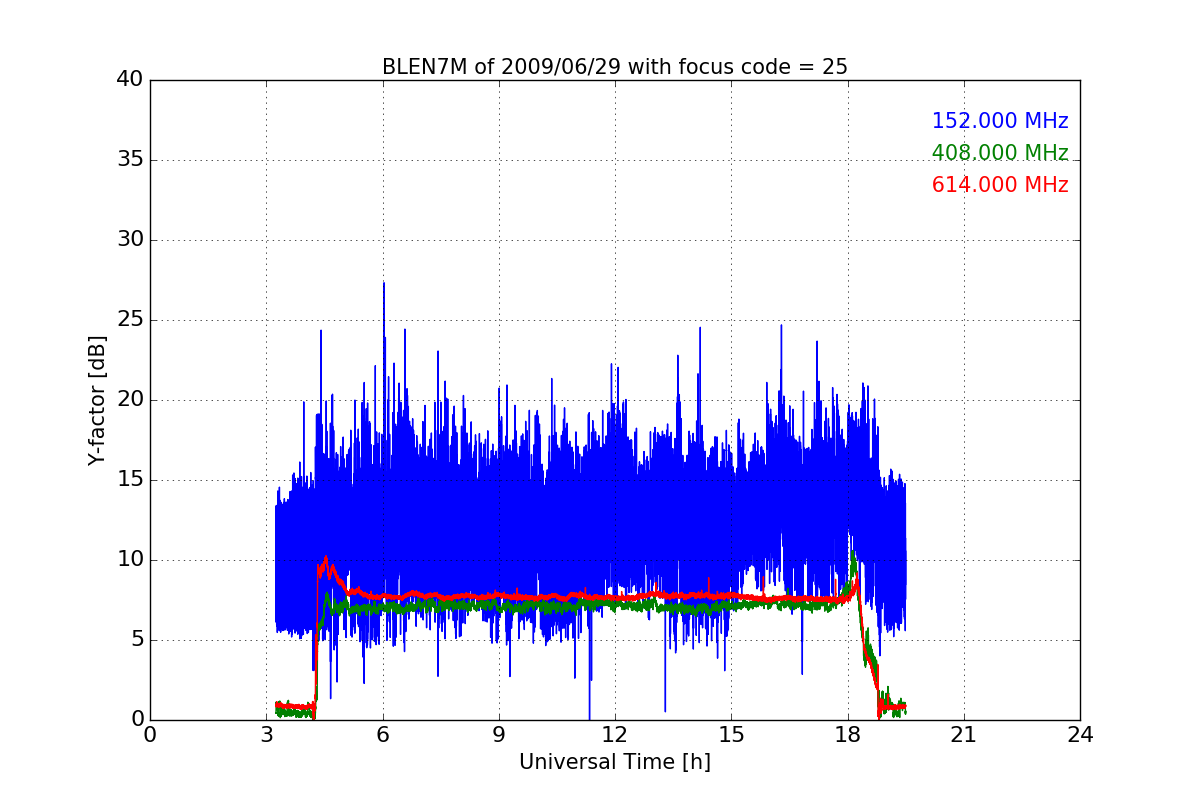Click the red curve peak near 10 dB
Viewport: 1200px width, 800px height.
pyautogui.click(x=326, y=558)
